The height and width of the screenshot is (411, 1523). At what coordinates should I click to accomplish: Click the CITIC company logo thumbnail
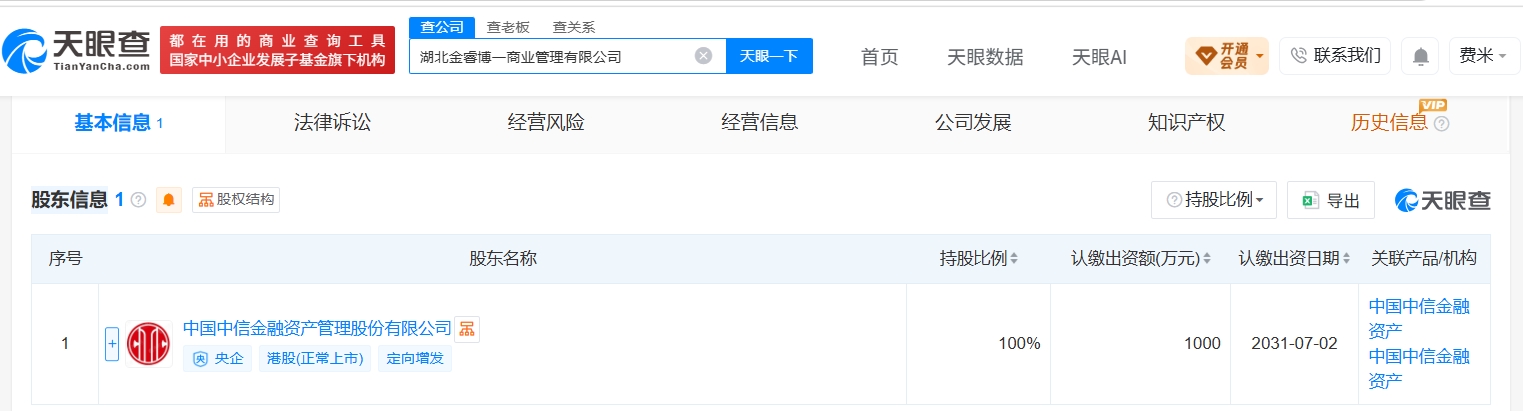[x=149, y=344]
